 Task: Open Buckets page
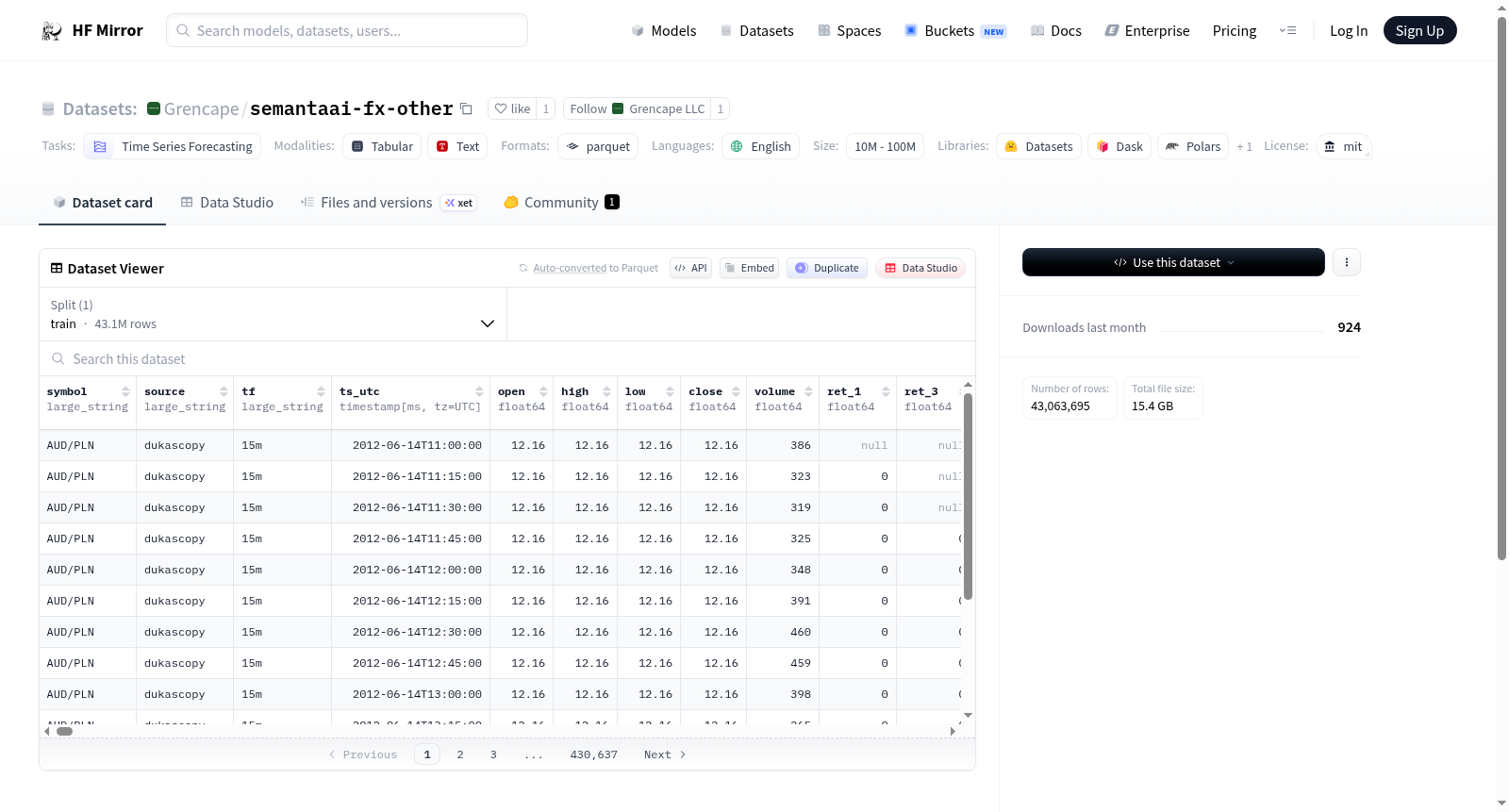(955, 31)
